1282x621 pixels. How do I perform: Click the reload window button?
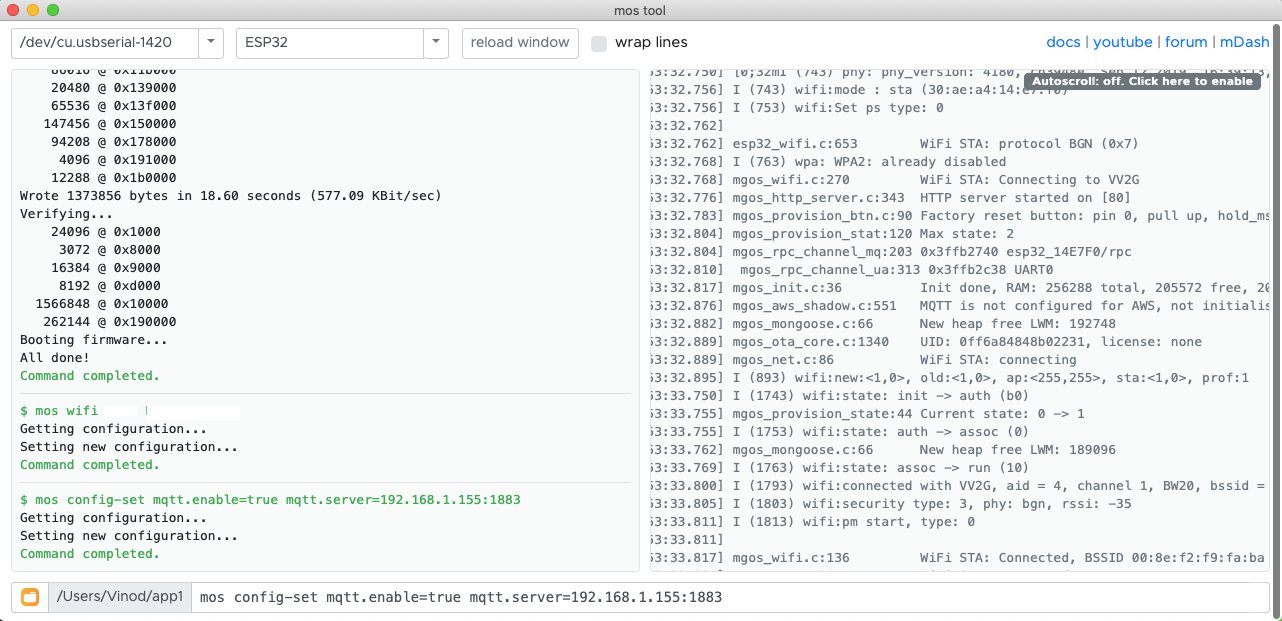520,43
